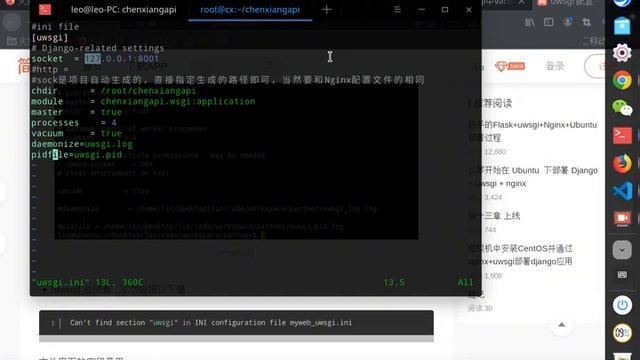Click the '/root/chenxiangapi' chdir value
Viewport: 640px width, 360px height.
click(x=148, y=91)
